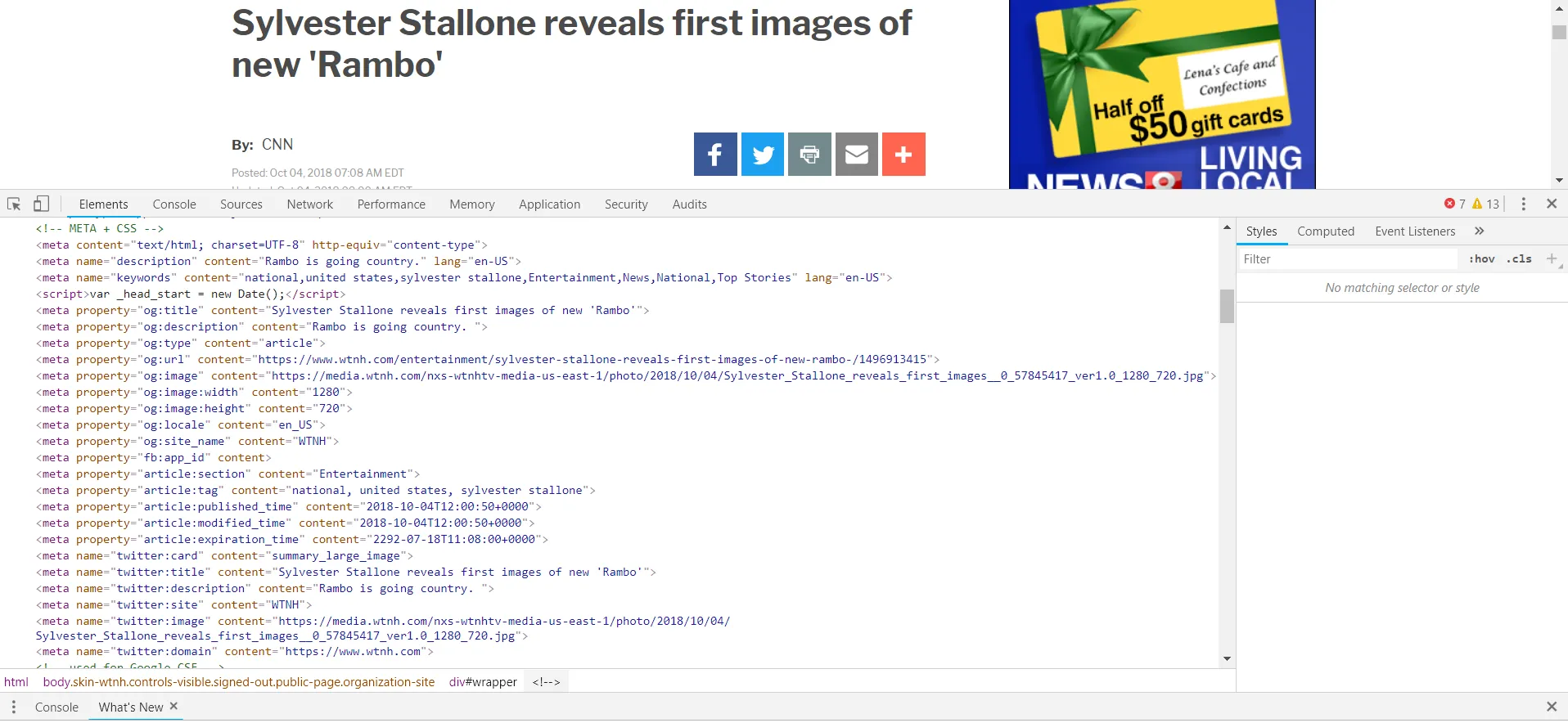Open more sharing options plus icon

903,155
